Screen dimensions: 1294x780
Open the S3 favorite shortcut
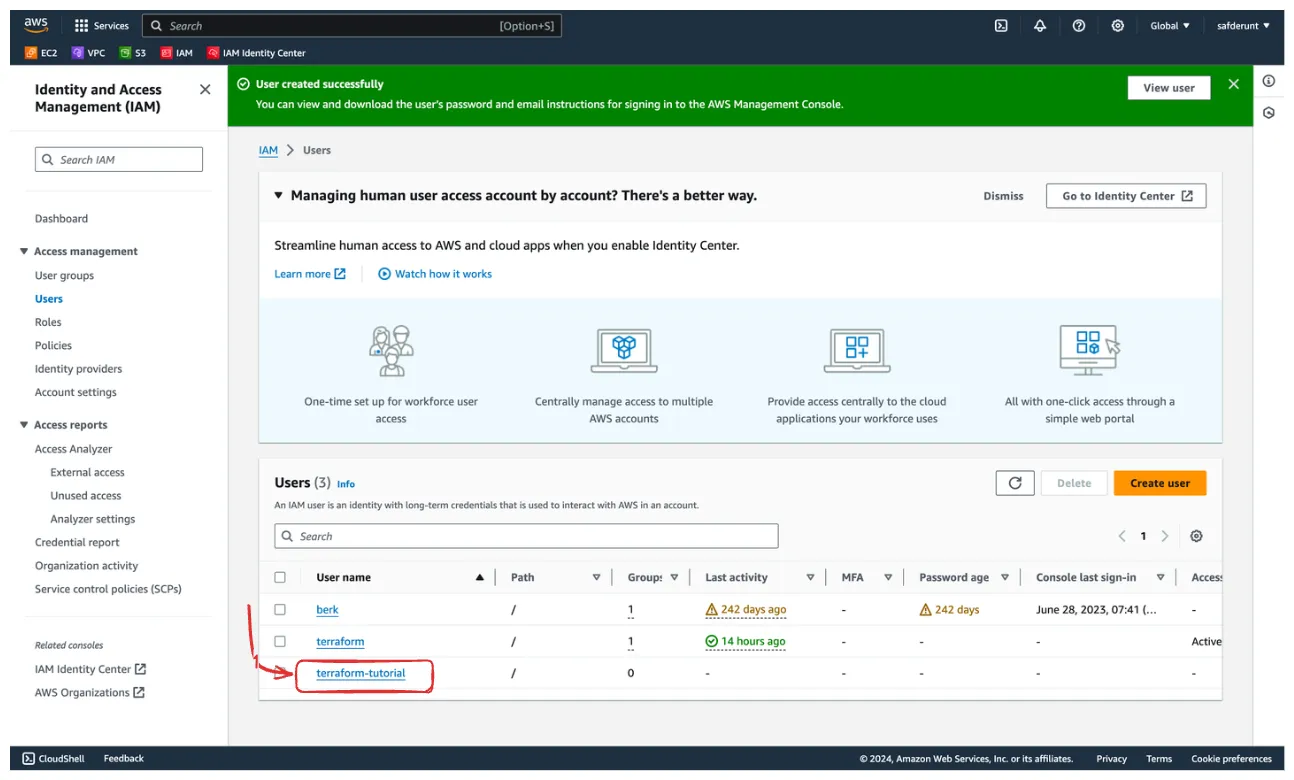pyautogui.click(x=133, y=53)
